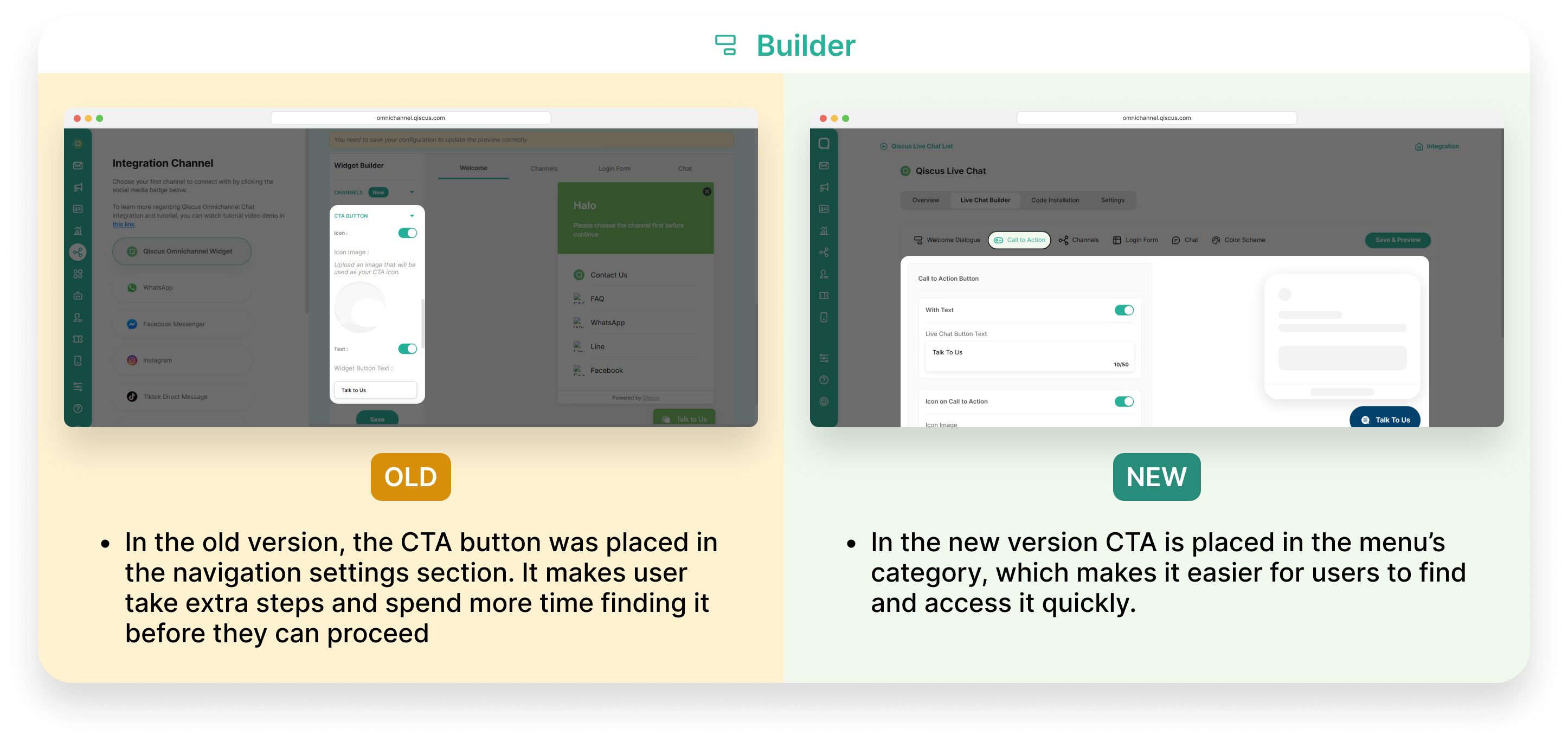Open mail inbox icon in new sidebar
The height and width of the screenshot is (742, 1568).
[x=824, y=165]
